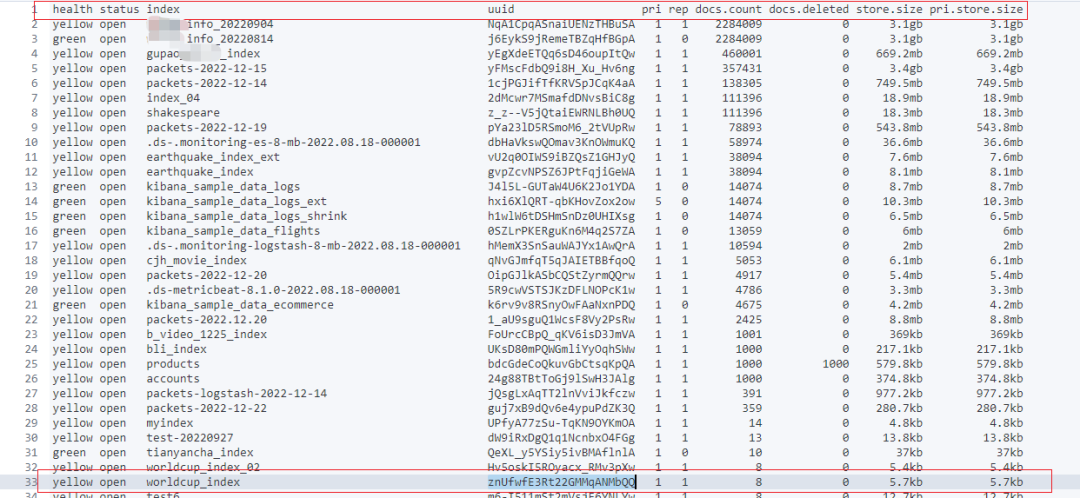
Task: Click the kibana_sample_data_ecommerce index name
Action: click(240, 304)
